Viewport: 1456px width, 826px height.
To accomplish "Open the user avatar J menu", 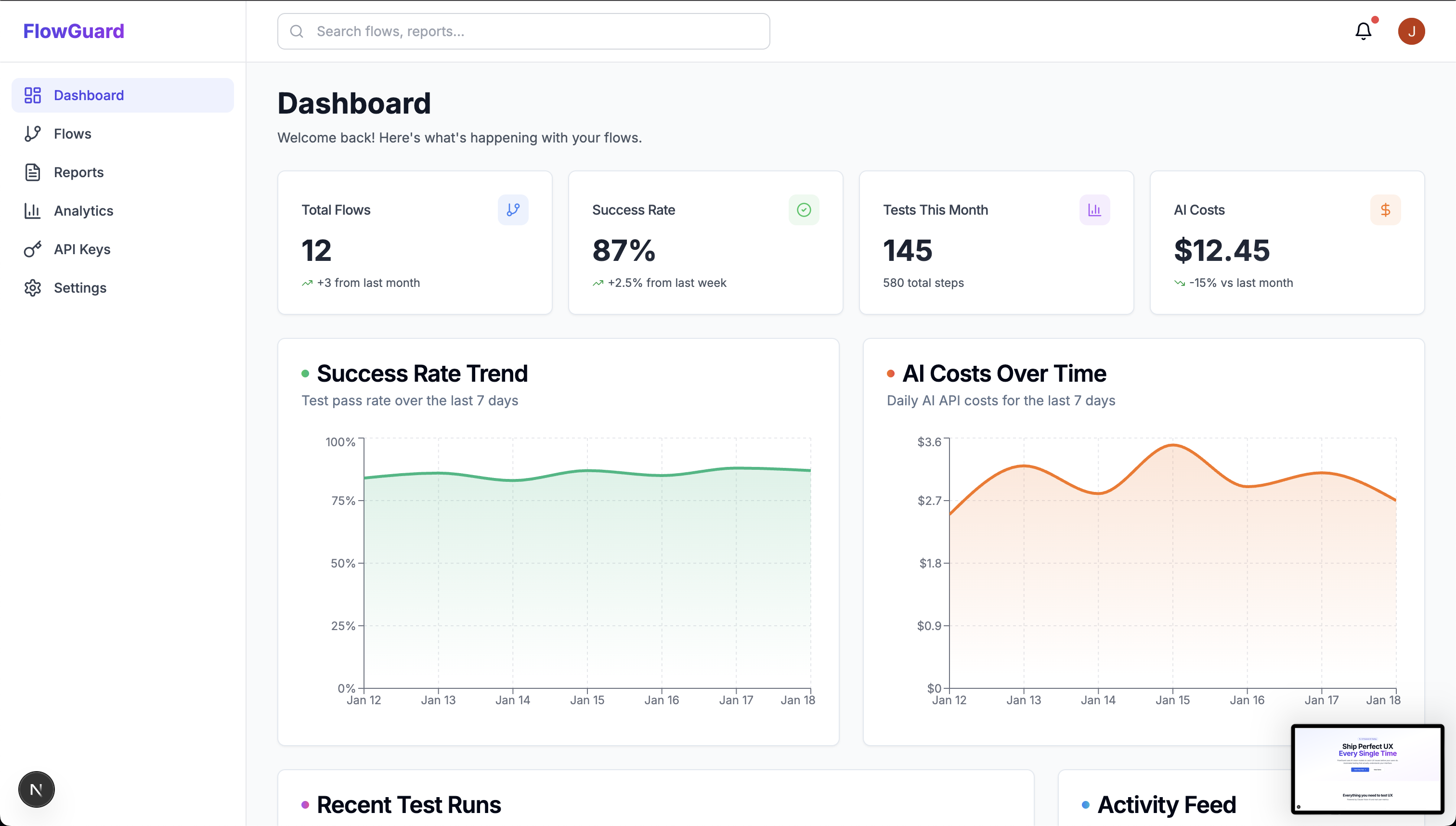I will (1411, 31).
